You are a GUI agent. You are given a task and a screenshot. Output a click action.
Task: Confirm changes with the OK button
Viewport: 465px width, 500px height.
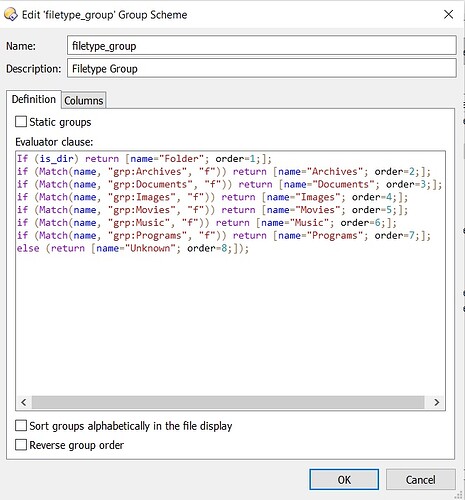point(344,480)
